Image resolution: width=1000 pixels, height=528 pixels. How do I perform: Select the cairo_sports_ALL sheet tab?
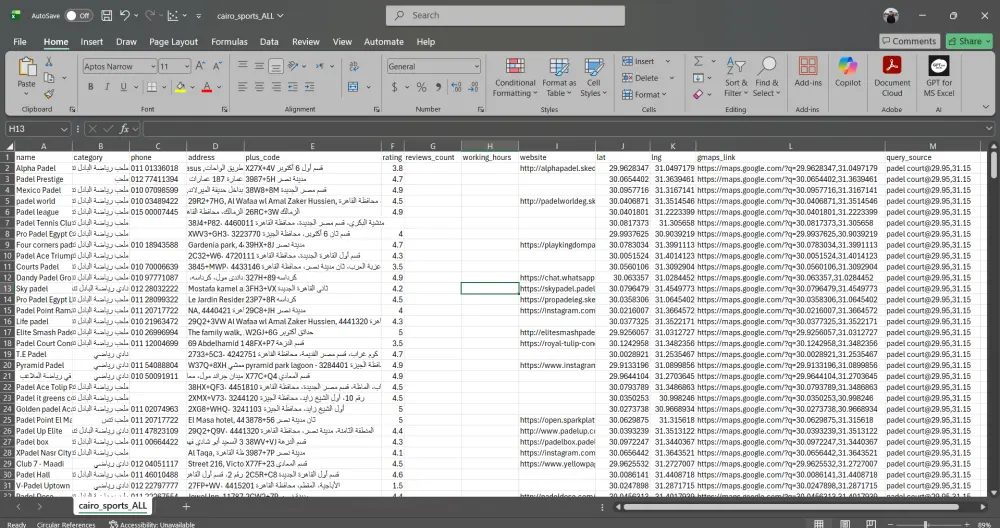[112, 506]
